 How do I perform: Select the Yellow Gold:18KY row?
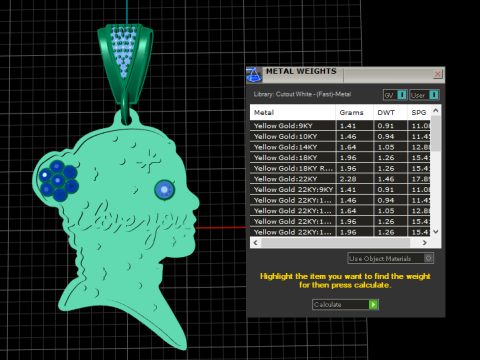tap(340, 157)
